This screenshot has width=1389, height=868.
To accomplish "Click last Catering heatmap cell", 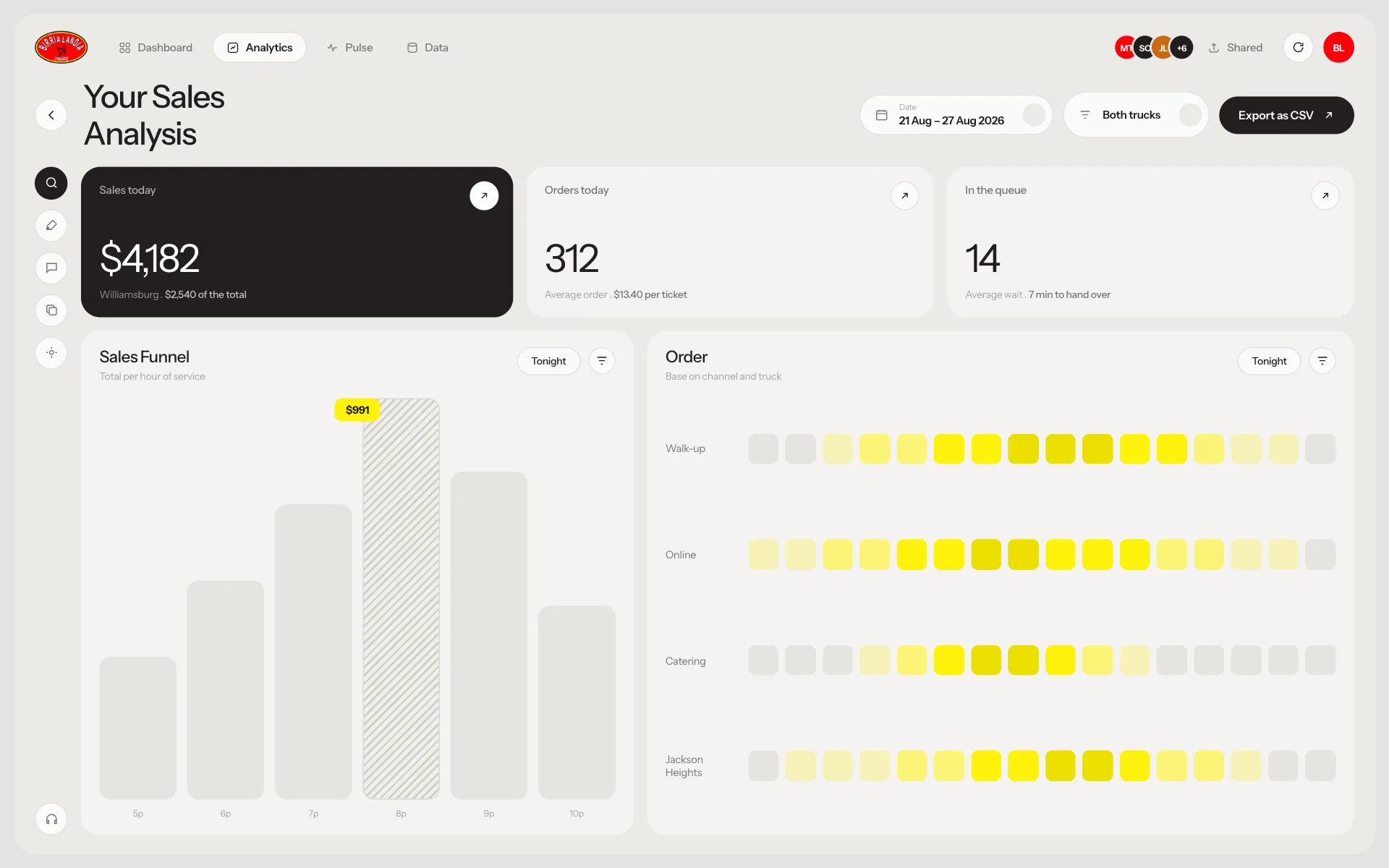I will tap(1320, 660).
